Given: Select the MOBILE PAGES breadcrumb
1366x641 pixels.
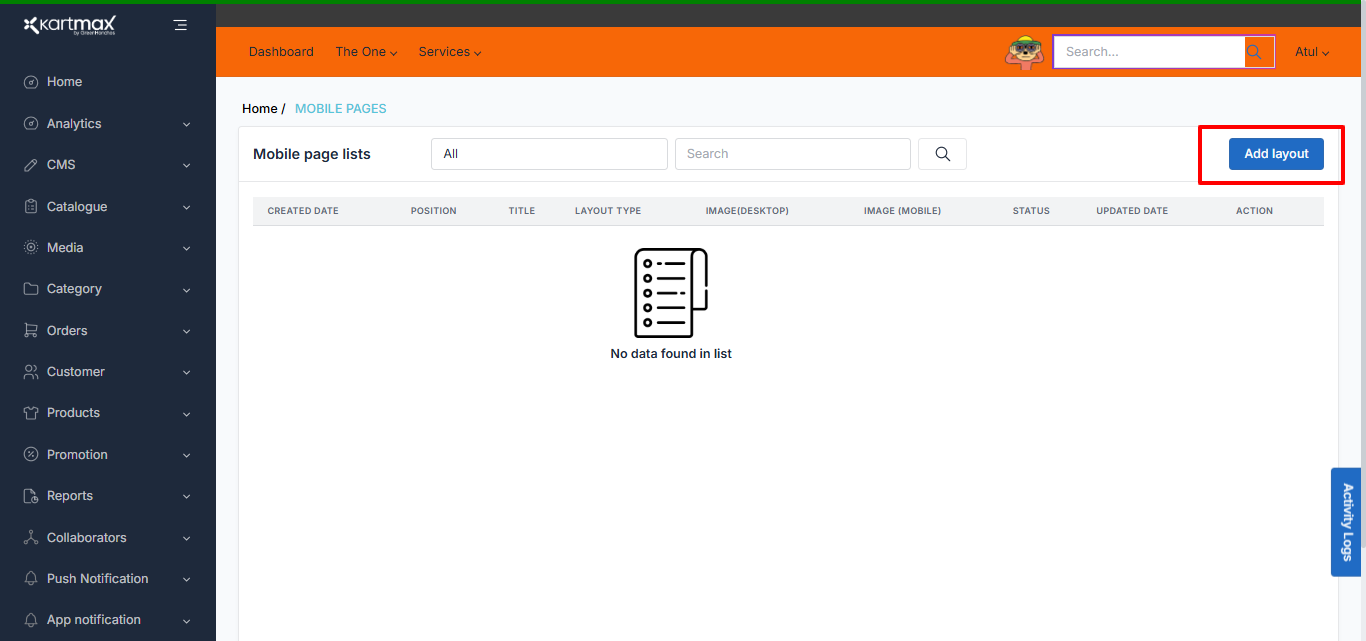Looking at the screenshot, I should click(x=340, y=108).
